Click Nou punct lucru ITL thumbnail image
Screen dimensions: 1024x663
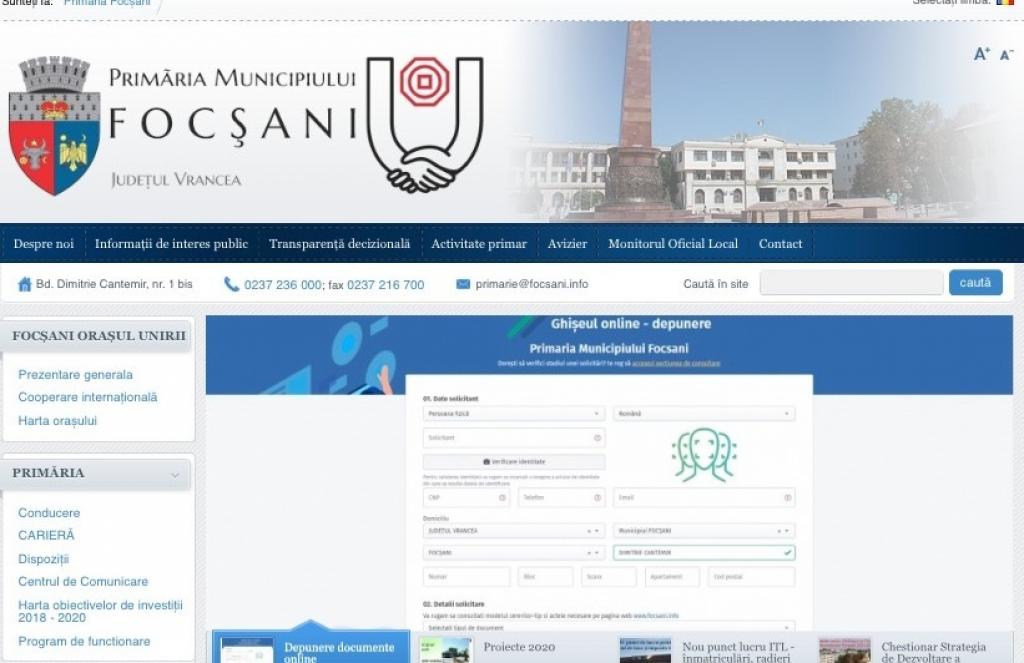[x=645, y=651]
